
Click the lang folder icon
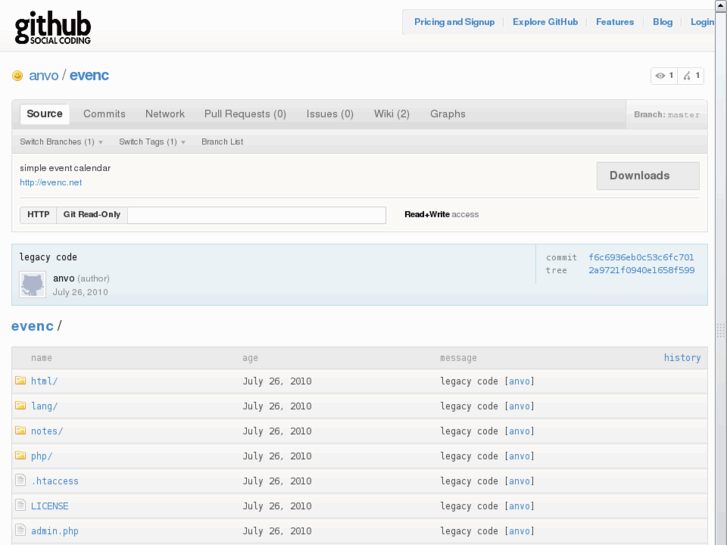pos(20,405)
